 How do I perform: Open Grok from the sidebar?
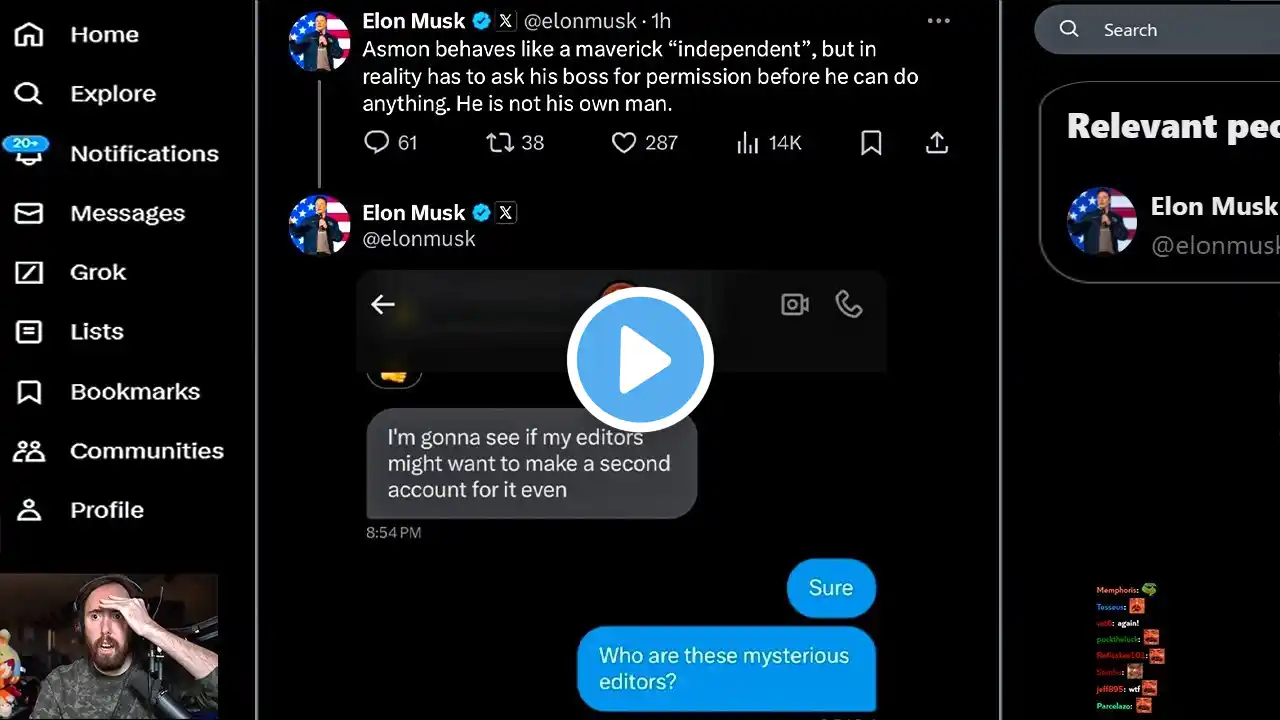click(x=98, y=272)
